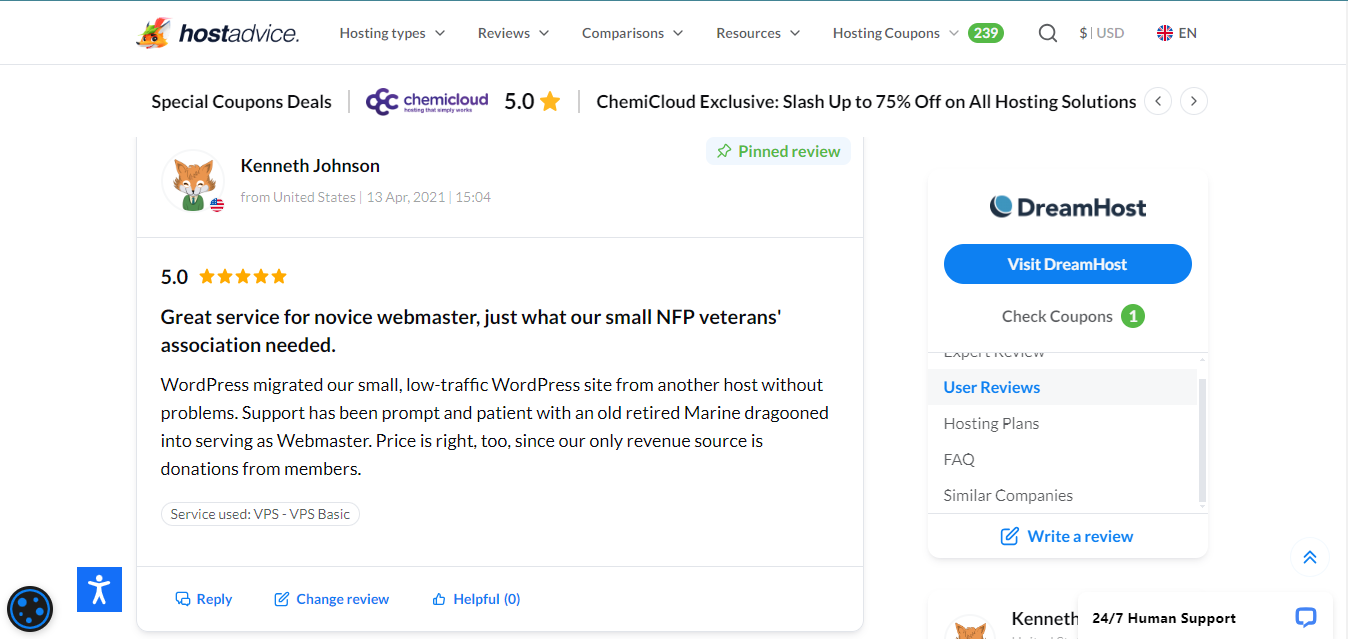Click the cookie settings icon
This screenshot has width=1348, height=639.
(30, 609)
